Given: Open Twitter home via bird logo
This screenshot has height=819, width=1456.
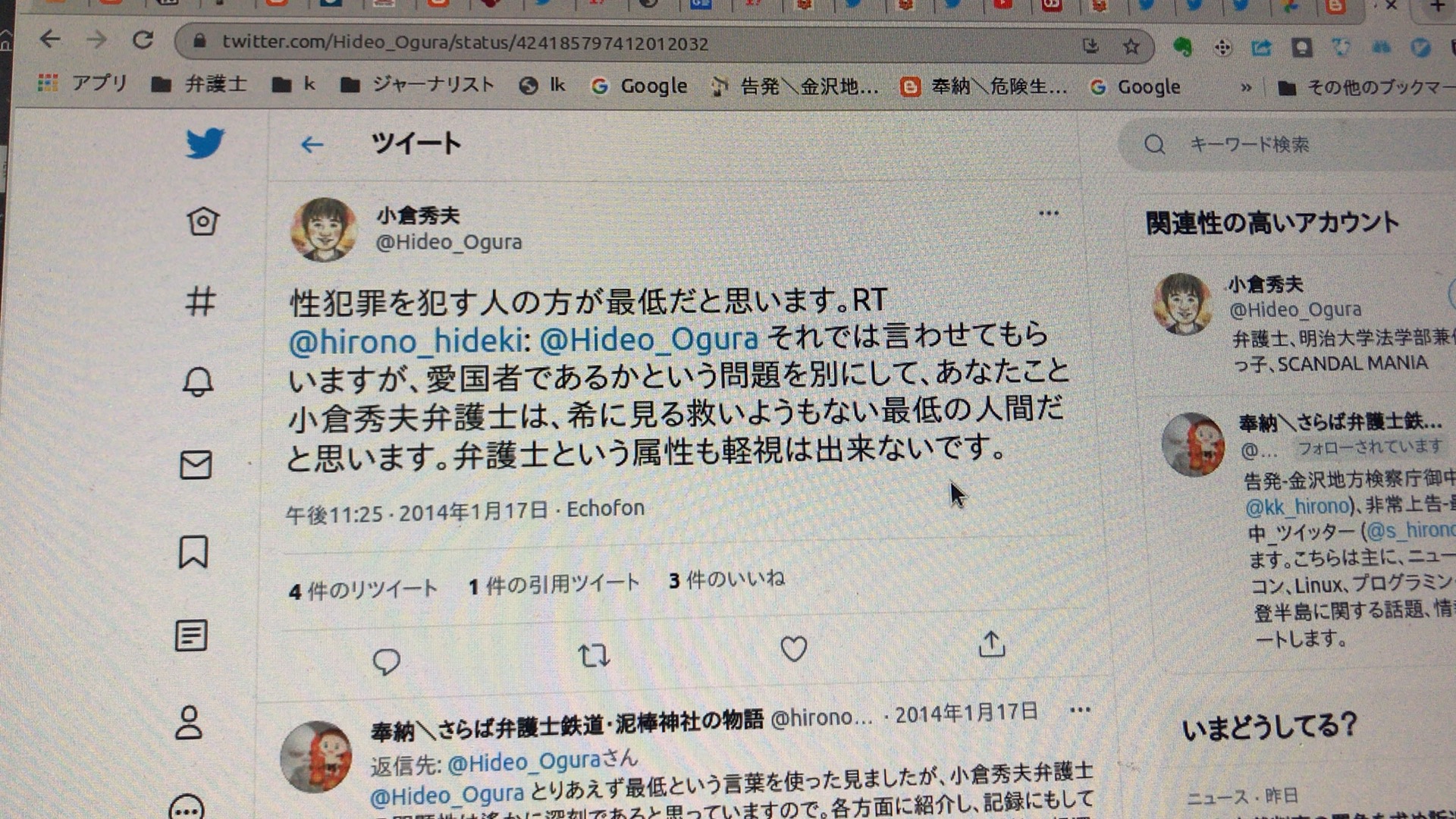Looking at the screenshot, I should (x=205, y=143).
